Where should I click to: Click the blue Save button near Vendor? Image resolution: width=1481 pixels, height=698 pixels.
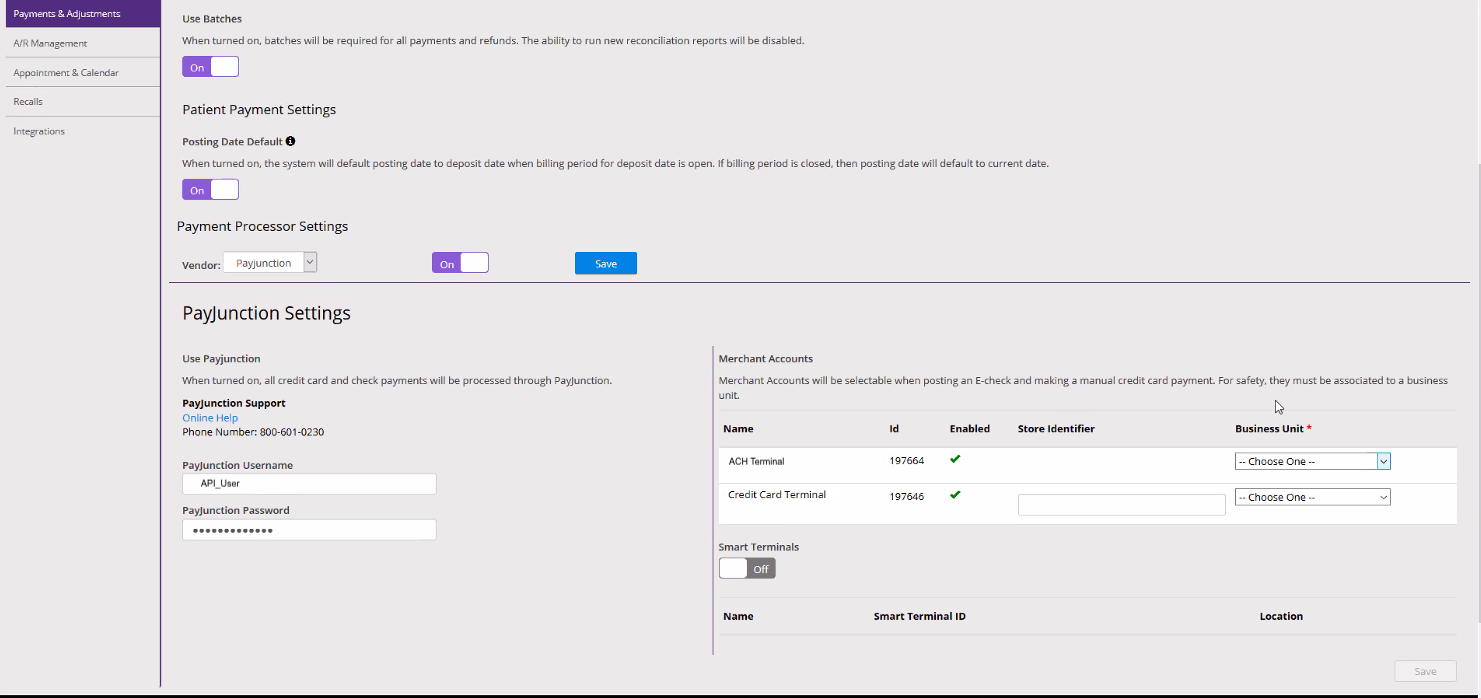click(606, 263)
